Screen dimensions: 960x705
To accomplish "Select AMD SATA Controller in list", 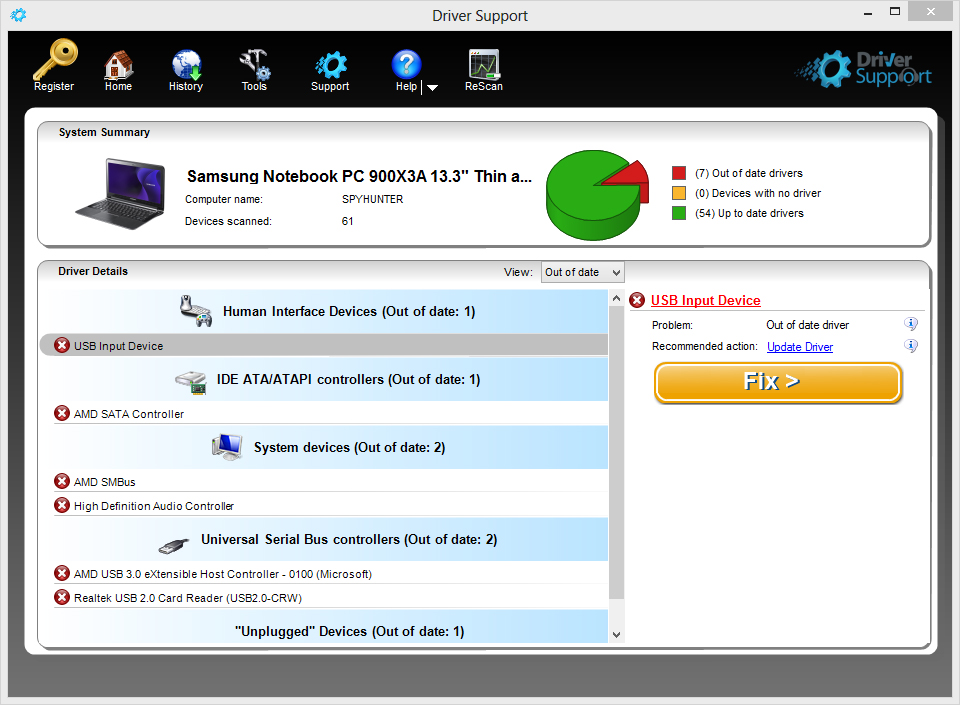I will [128, 414].
